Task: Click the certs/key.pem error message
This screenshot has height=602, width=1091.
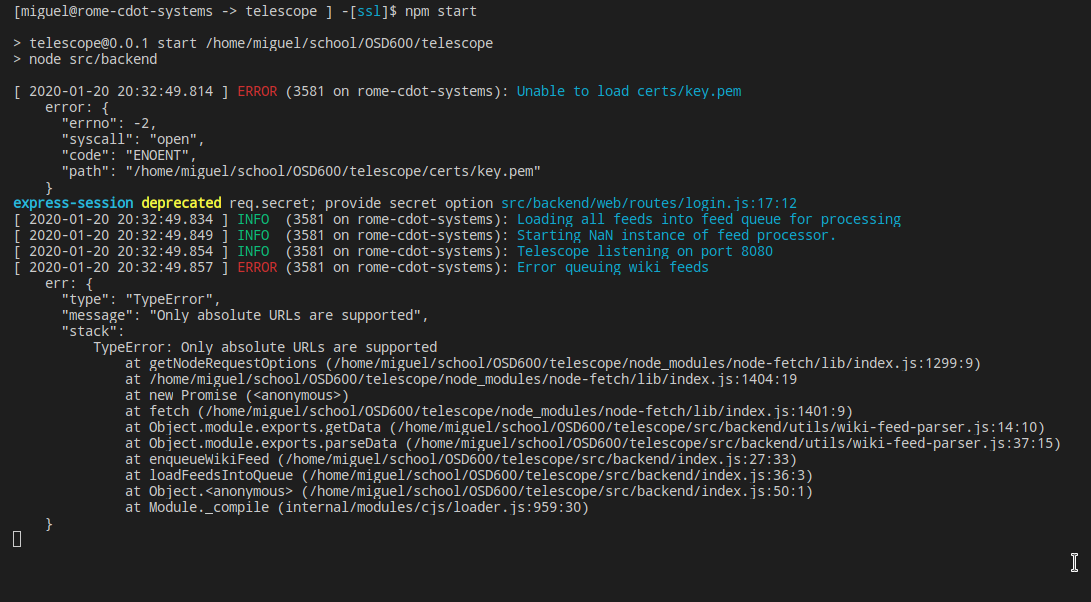Action: [x=628, y=91]
